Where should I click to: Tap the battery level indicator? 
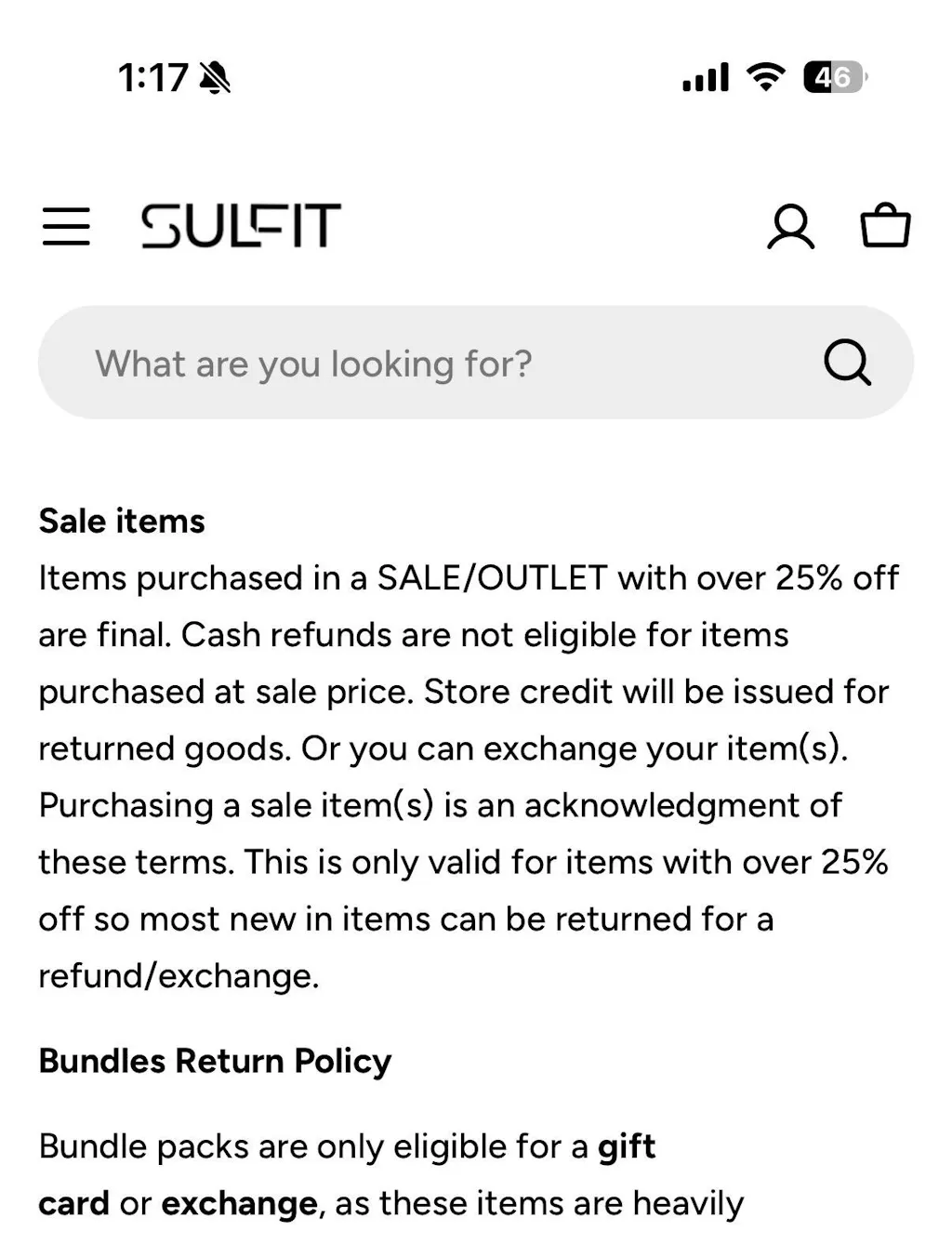(x=835, y=76)
